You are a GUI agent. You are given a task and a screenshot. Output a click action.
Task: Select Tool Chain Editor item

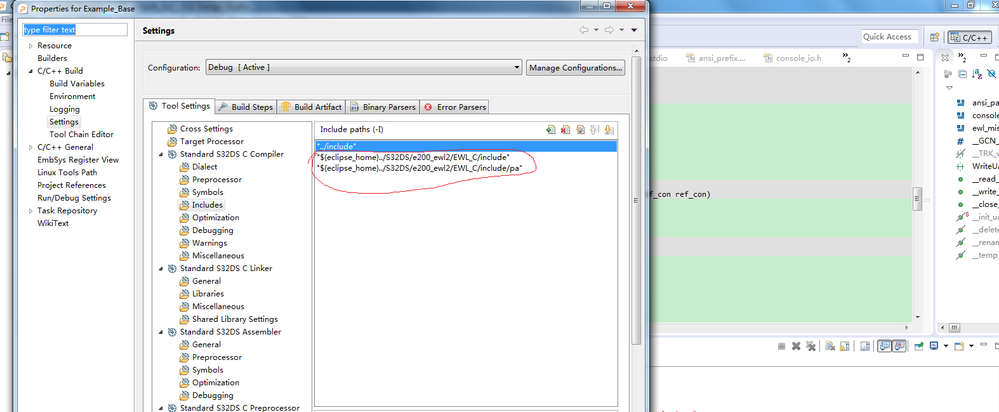(82, 134)
